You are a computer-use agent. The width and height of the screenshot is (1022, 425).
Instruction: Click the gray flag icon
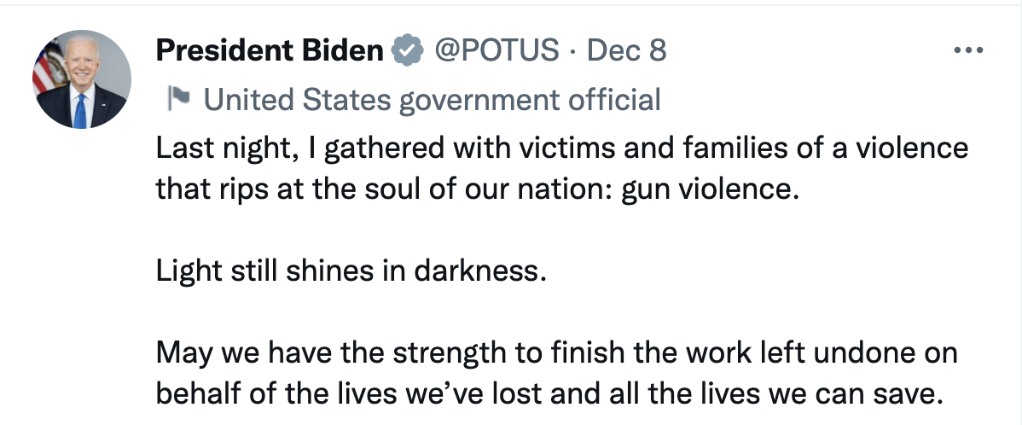tap(177, 99)
